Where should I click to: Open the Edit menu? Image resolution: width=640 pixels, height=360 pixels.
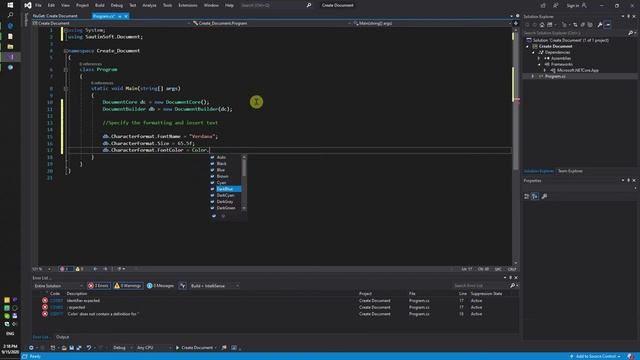51,5
